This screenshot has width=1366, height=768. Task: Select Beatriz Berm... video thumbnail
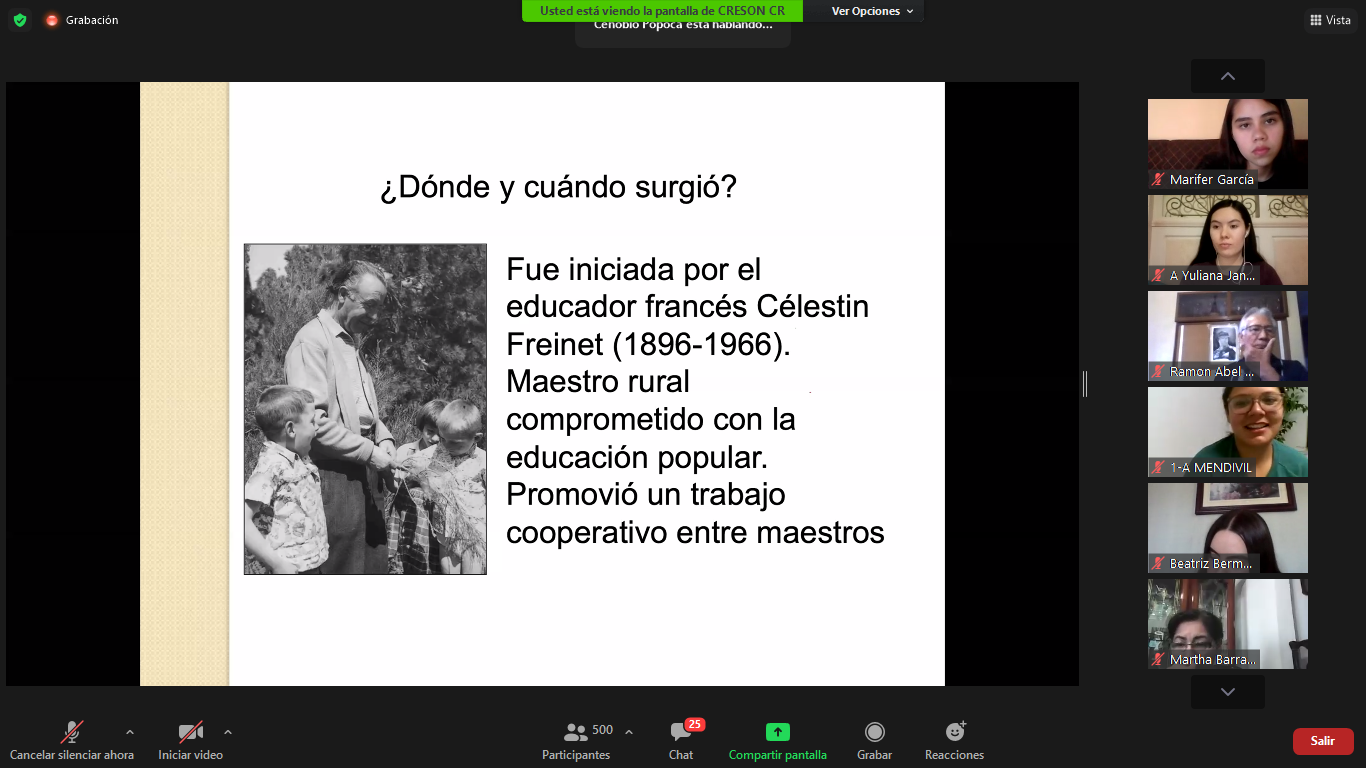pyautogui.click(x=1227, y=528)
